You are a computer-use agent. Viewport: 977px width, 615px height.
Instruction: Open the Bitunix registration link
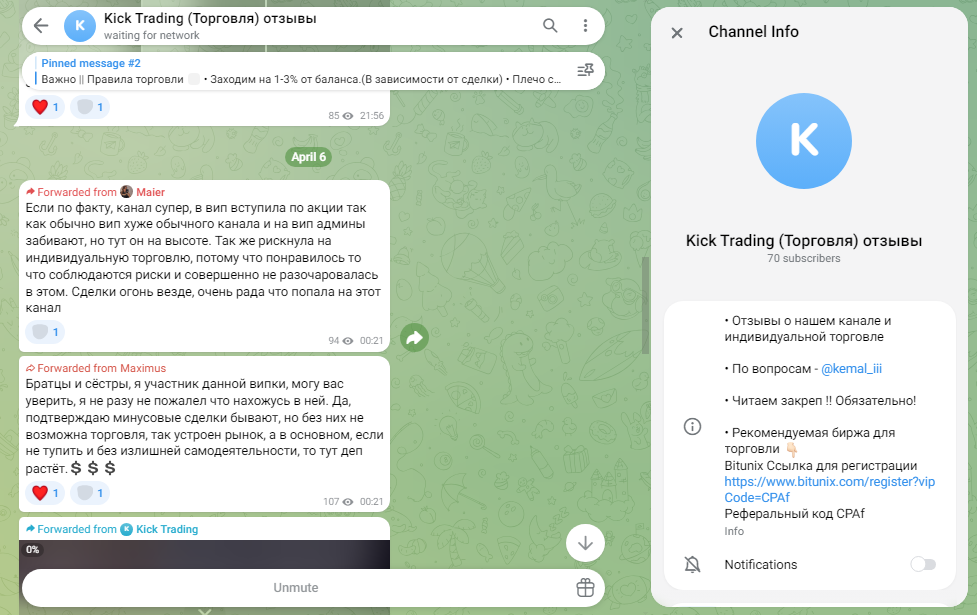point(829,490)
